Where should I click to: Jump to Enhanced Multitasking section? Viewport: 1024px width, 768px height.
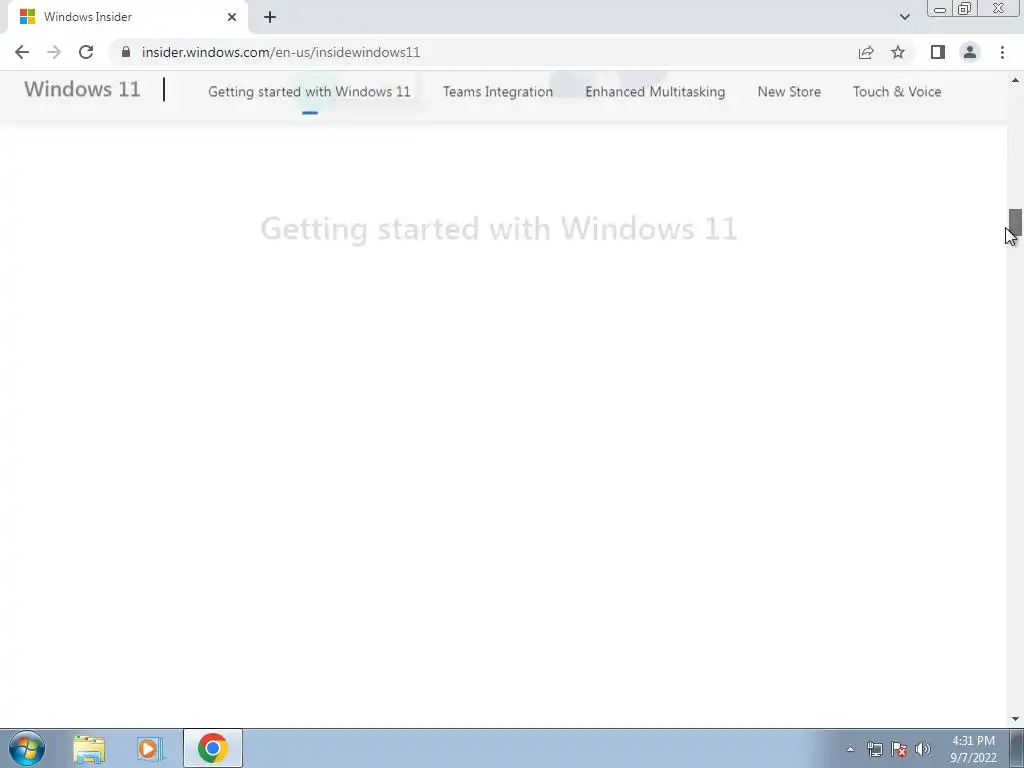(x=655, y=92)
